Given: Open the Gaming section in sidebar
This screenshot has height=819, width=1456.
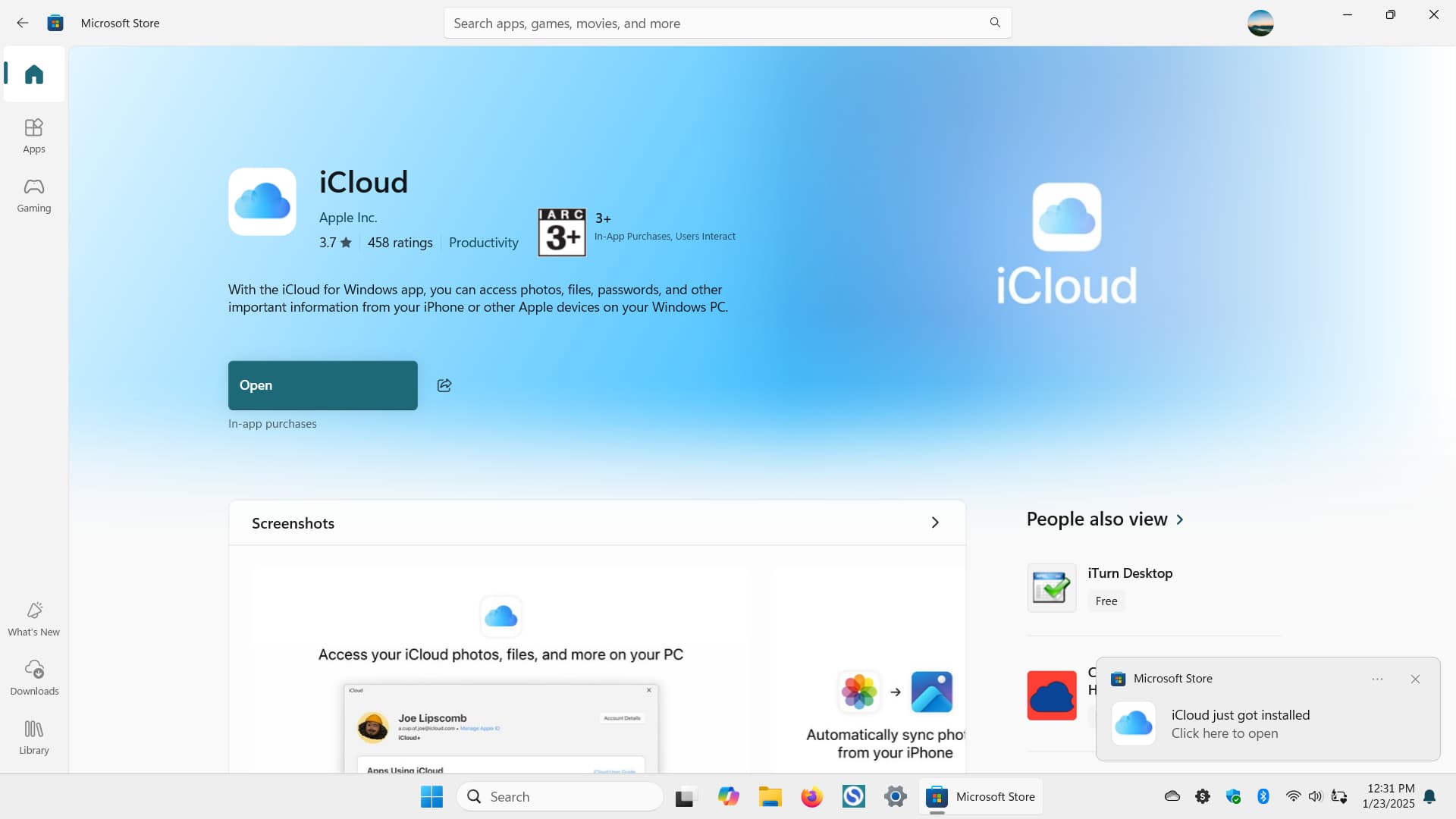Looking at the screenshot, I should (x=34, y=196).
